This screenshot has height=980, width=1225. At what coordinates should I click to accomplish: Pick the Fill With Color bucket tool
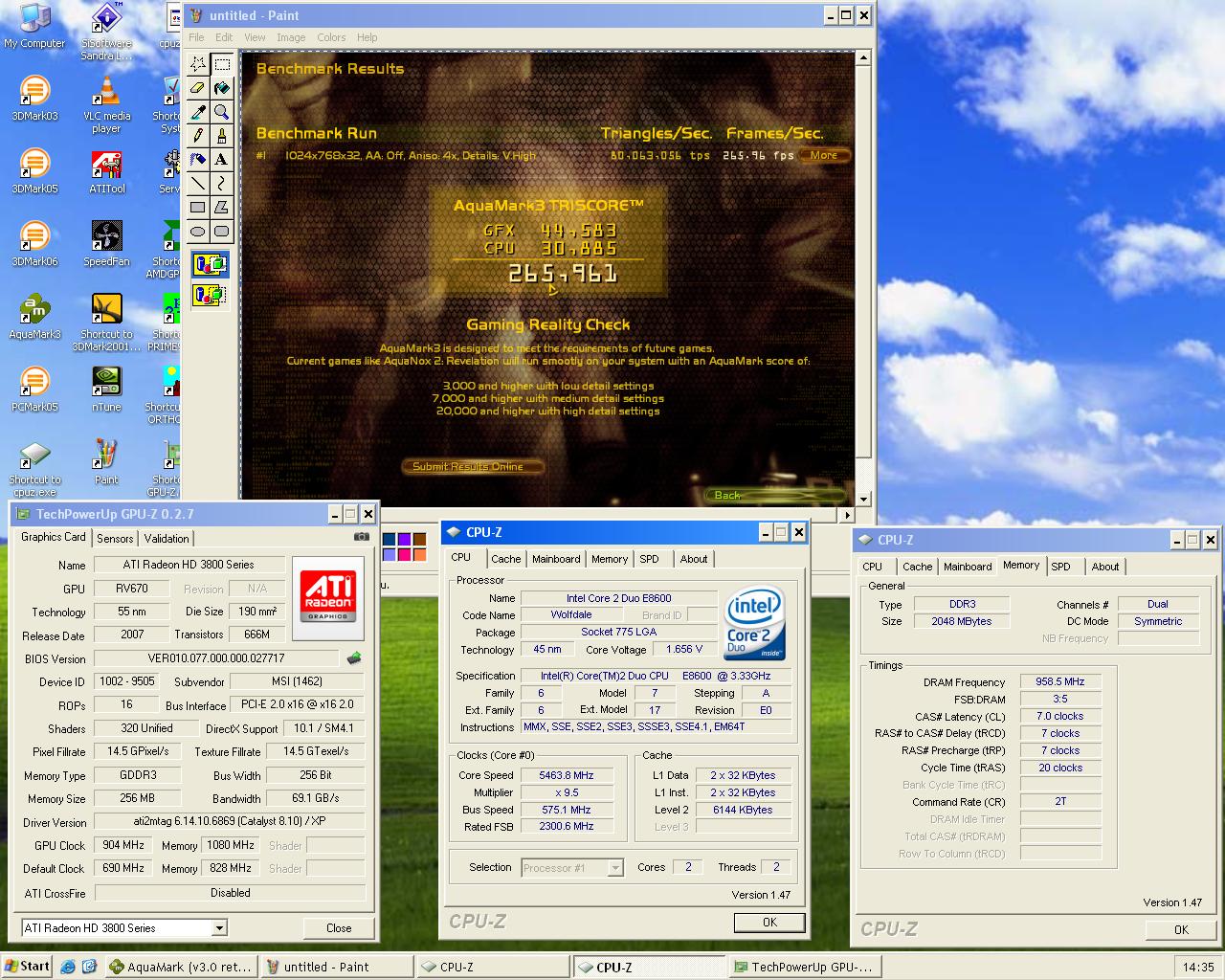[222, 88]
